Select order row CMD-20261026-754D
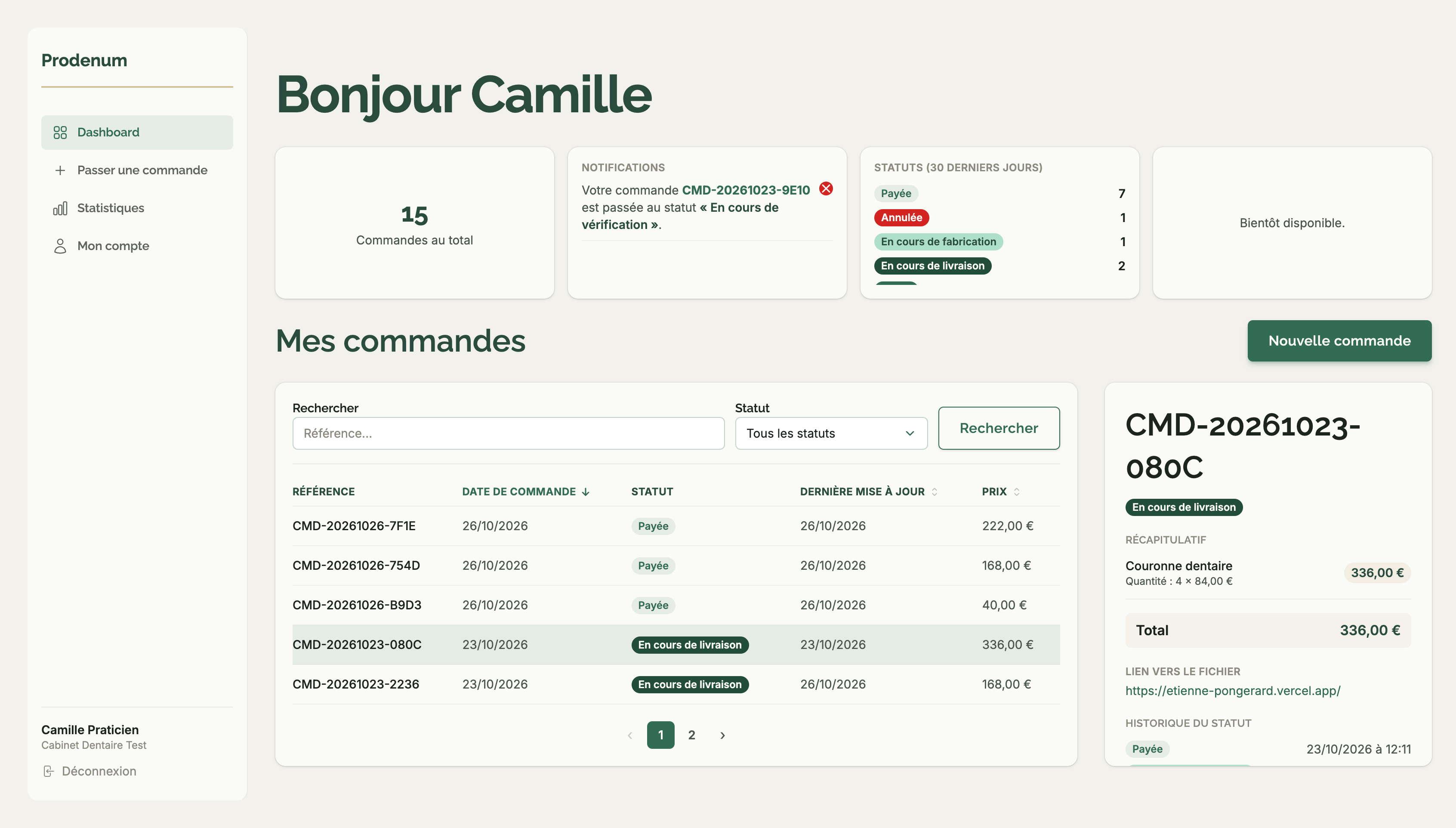This screenshot has height=828, width=1456. coord(676,566)
